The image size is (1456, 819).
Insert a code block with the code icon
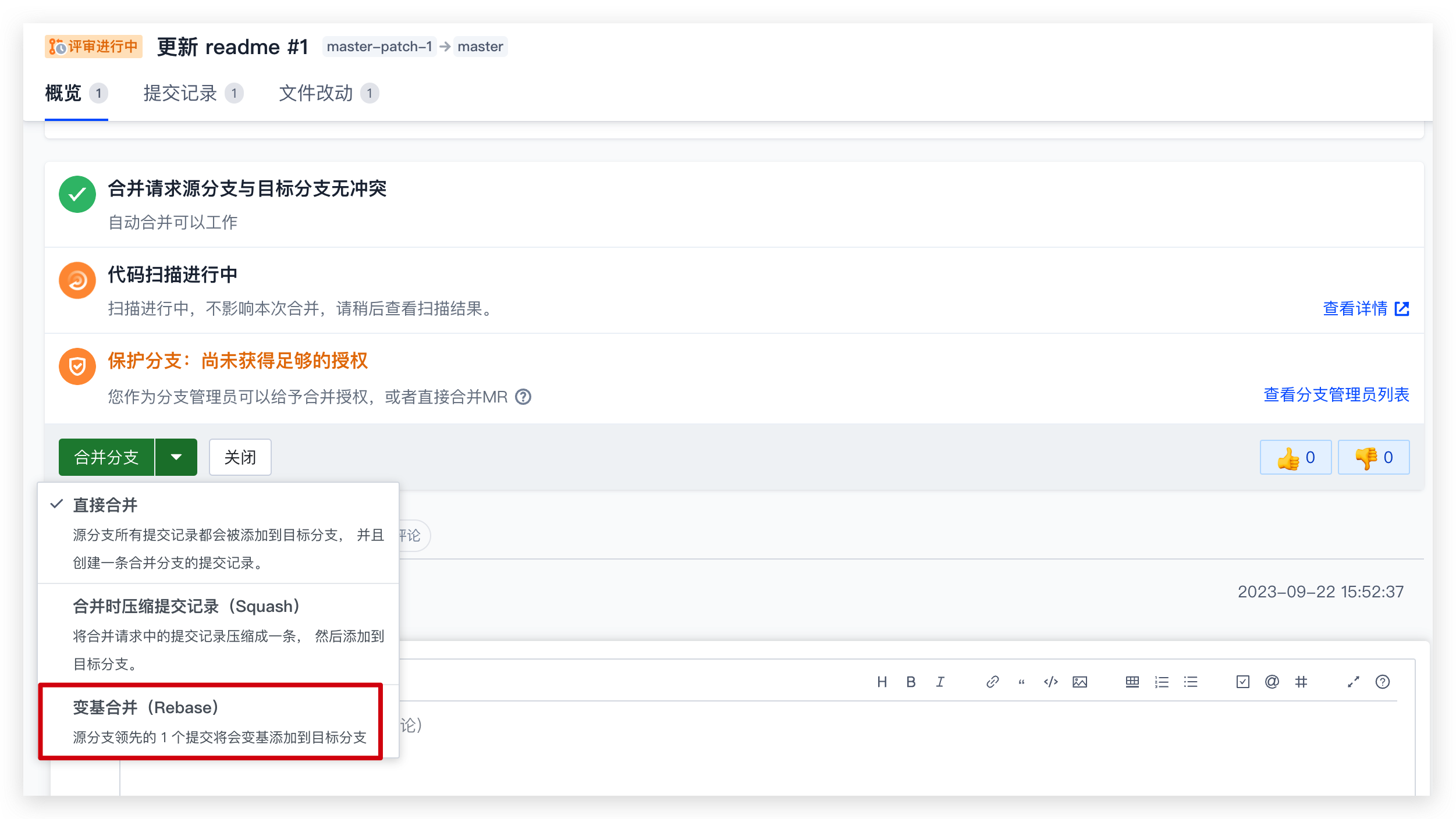pyautogui.click(x=1050, y=682)
